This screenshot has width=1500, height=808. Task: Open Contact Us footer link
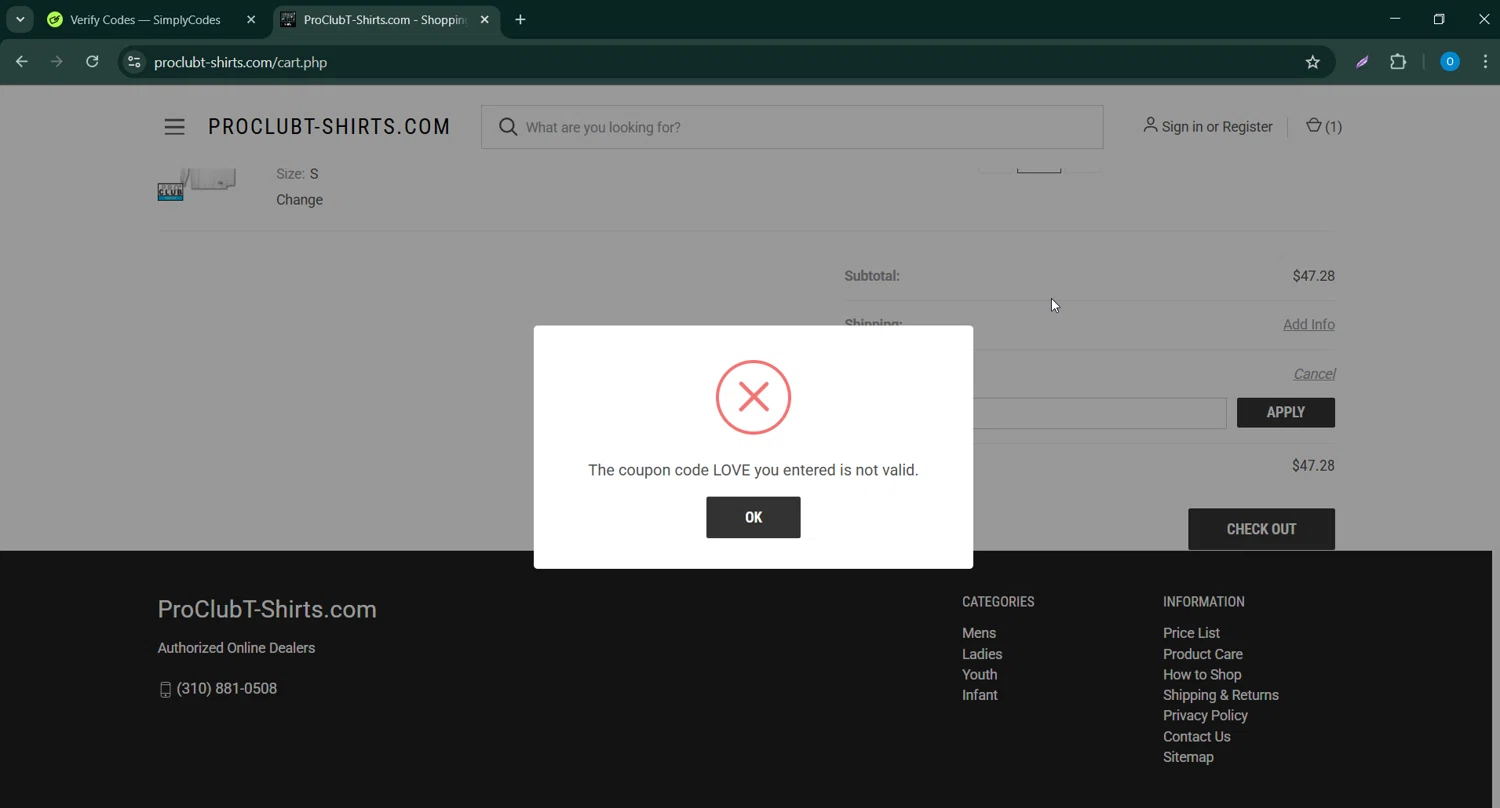1197,736
